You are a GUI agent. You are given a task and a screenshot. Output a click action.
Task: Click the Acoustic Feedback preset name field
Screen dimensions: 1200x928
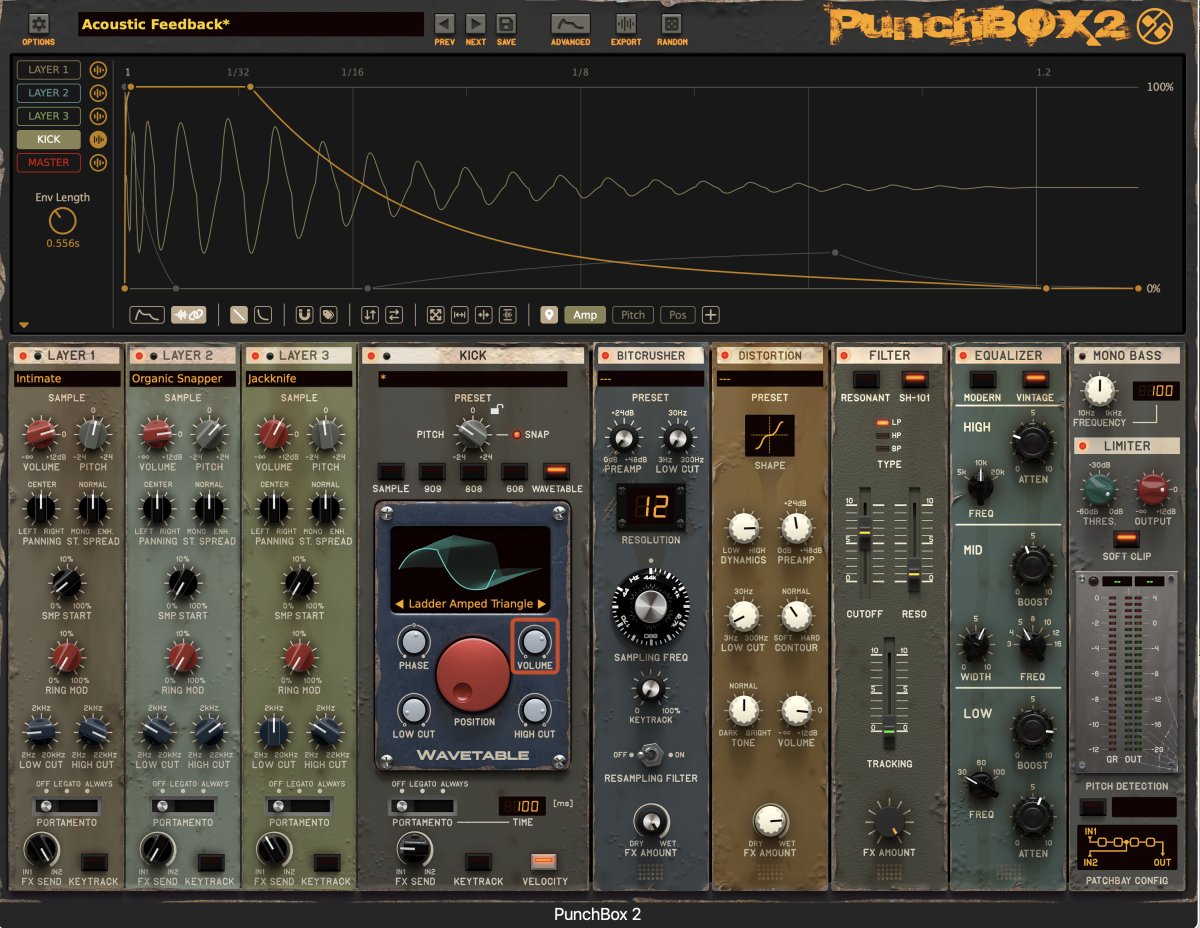pyautogui.click(x=251, y=24)
